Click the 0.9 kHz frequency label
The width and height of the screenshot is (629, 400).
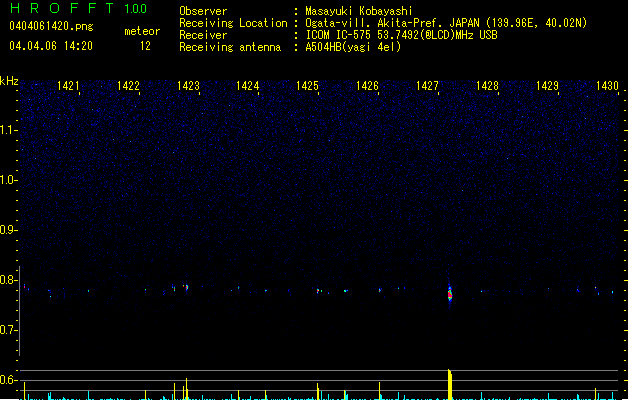click(9, 230)
